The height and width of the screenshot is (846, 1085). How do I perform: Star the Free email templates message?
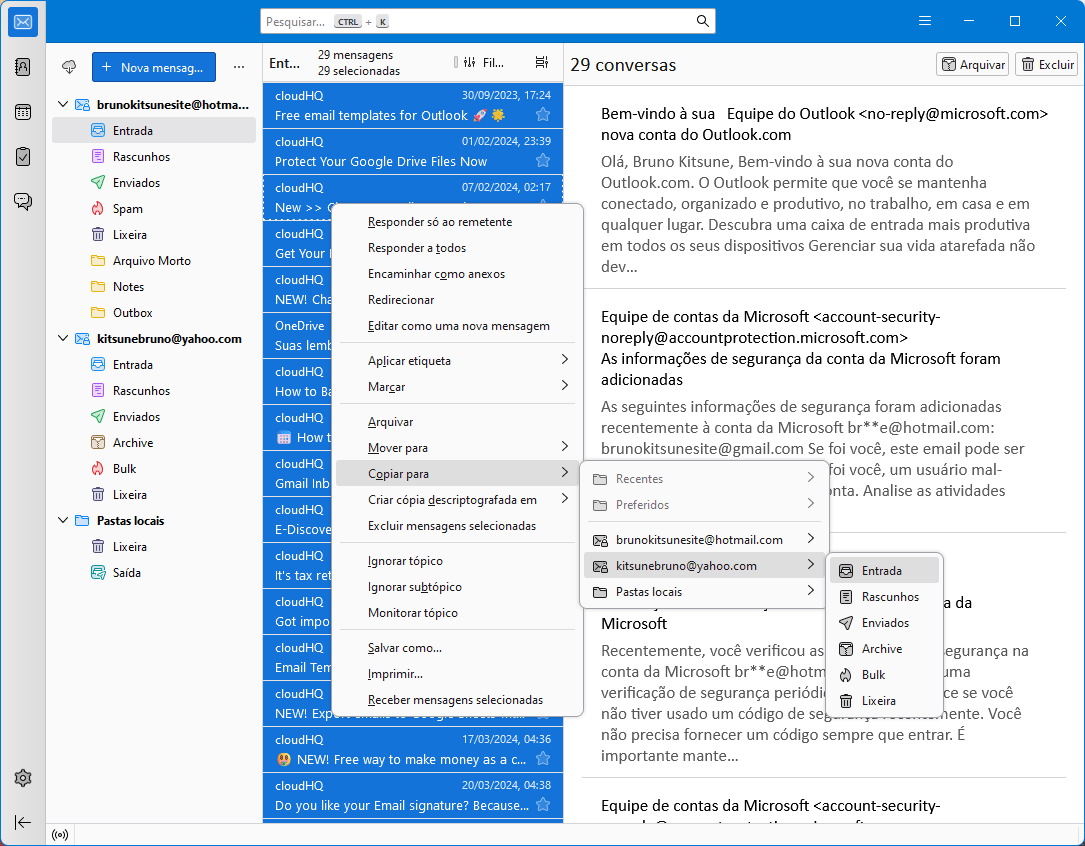543,115
